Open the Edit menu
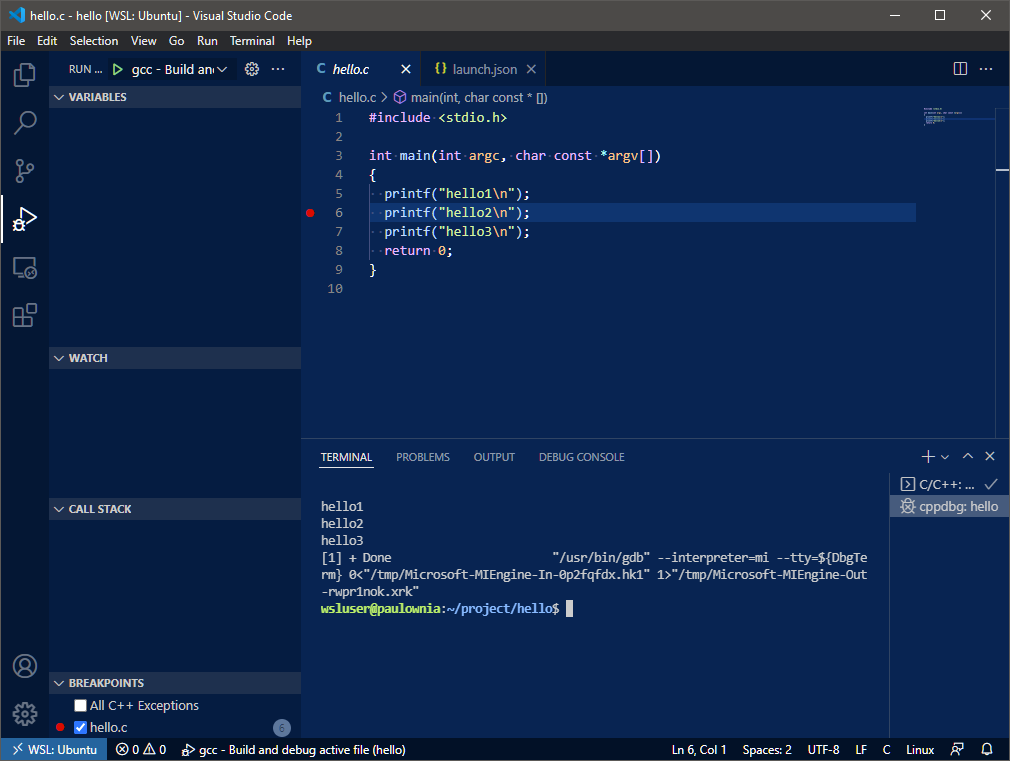Viewport: 1010px width, 761px height. 47,41
